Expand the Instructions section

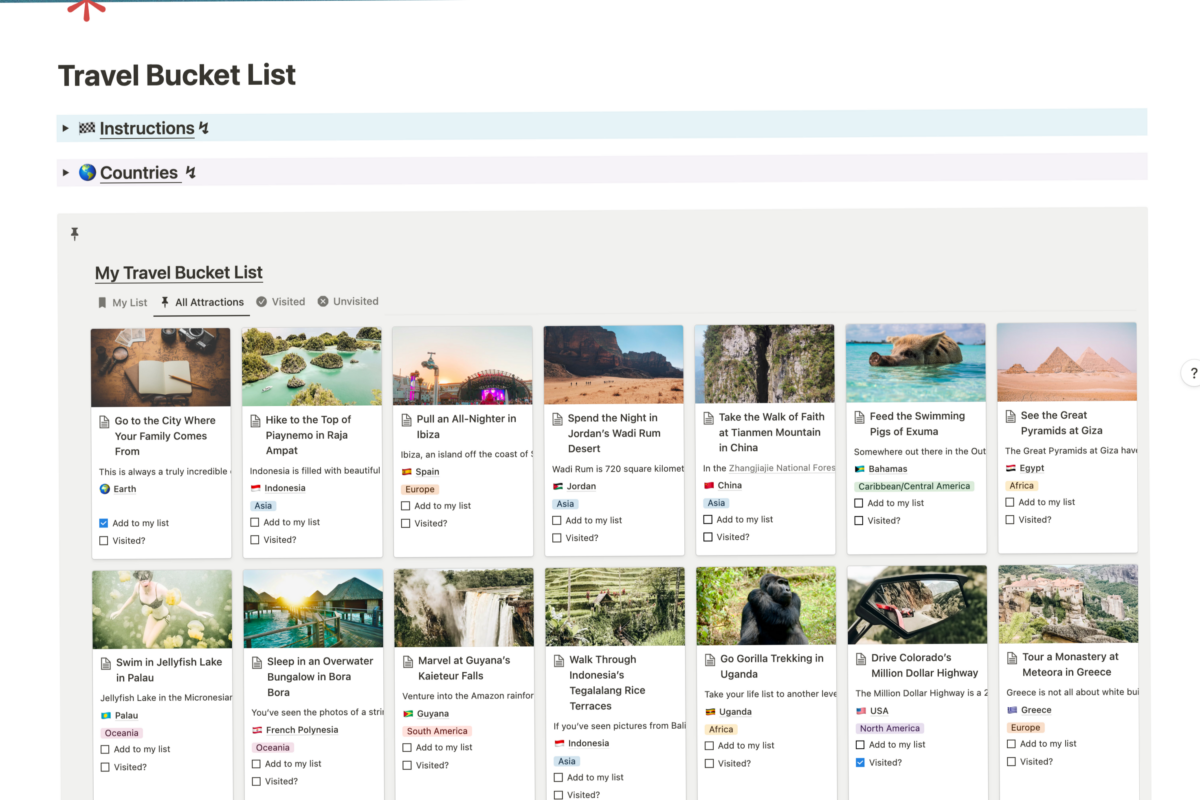point(65,128)
